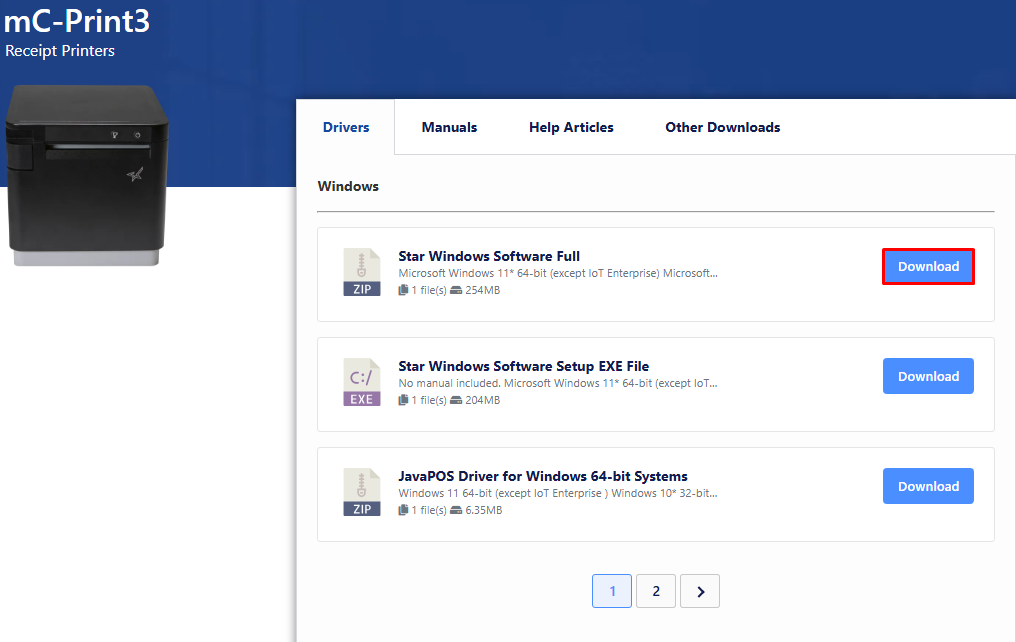Viewport: 1016px width, 642px height.
Task: Switch to the Drivers tab
Action: point(346,127)
